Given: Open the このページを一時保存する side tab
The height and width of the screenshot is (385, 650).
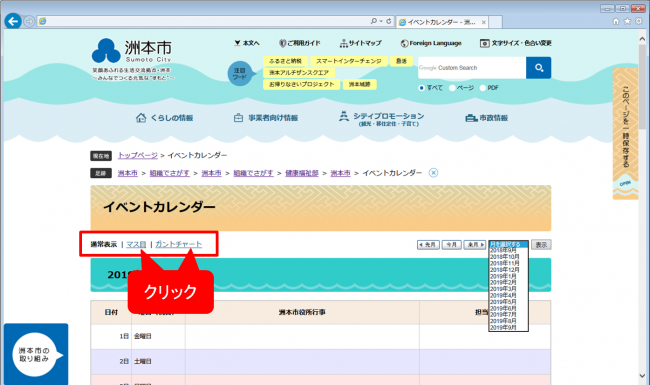Looking at the screenshot, I should pyautogui.click(x=625, y=133).
